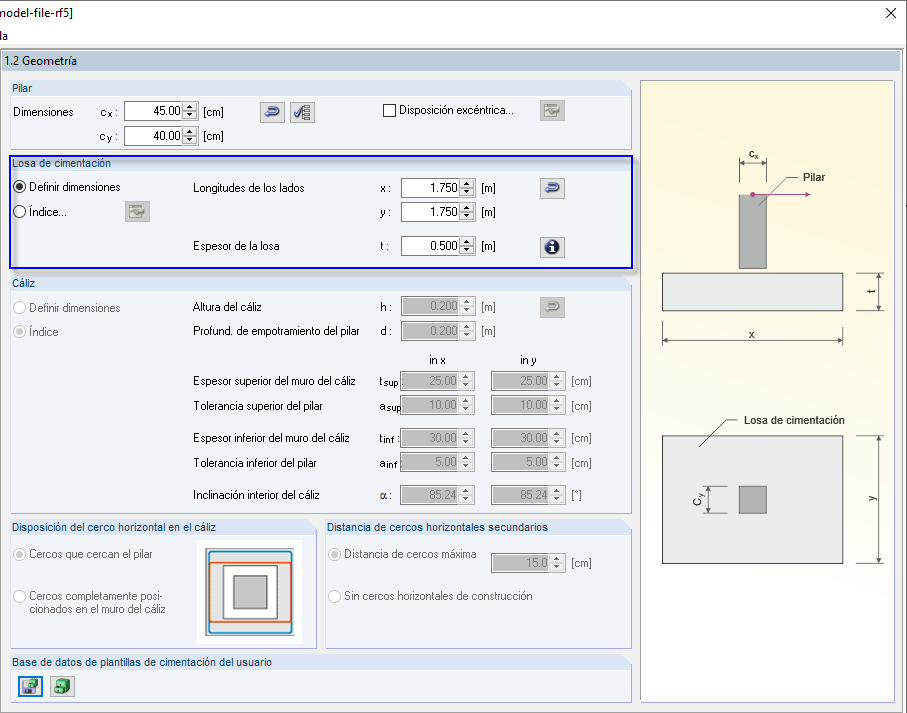Show info for slab thickness t
This screenshot has height=713, width=907.
click(x=552, y=247)
